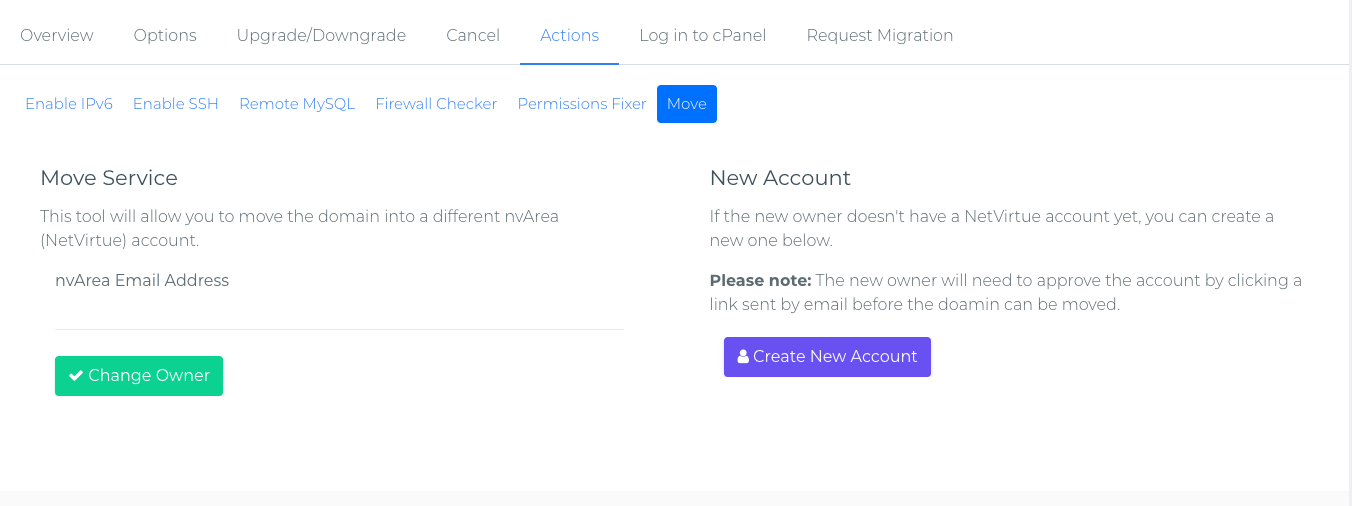This screenshot has height=506, width=1352.
Task: Select the Move action pill
Action: click(x=687, y=104)
